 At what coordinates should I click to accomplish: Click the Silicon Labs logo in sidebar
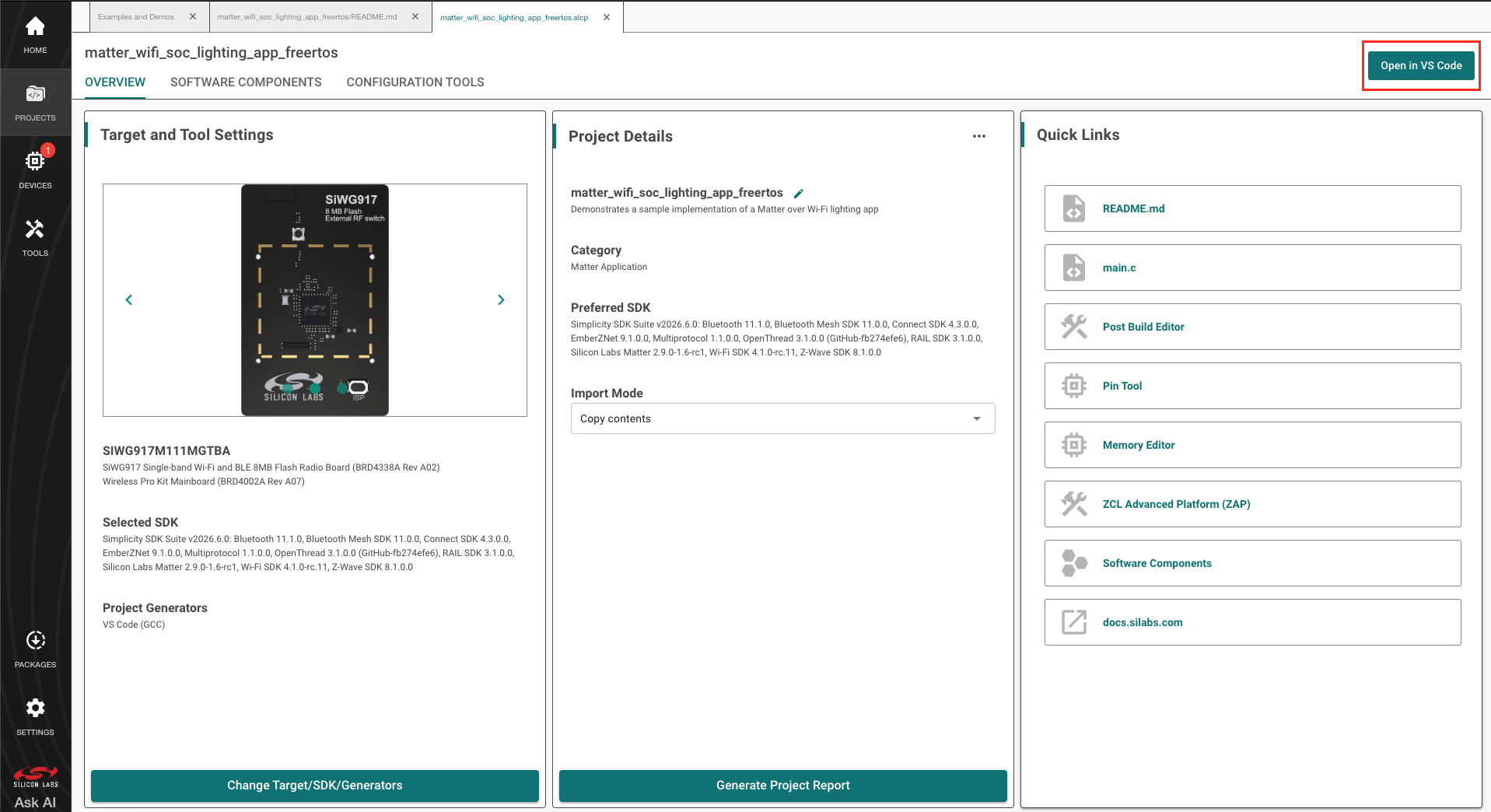click(x=35, y=777)
